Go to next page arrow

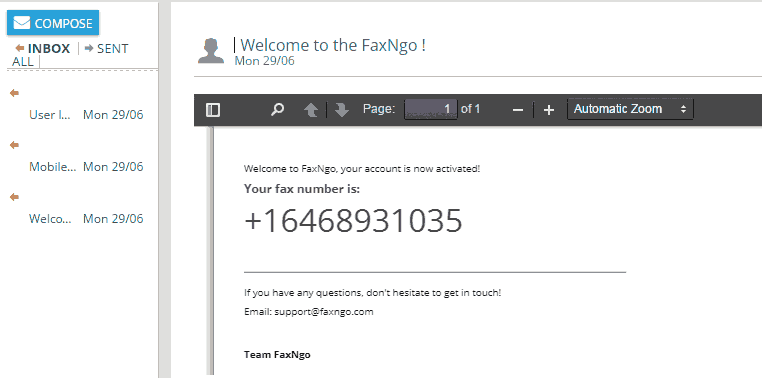coord(342,110)
